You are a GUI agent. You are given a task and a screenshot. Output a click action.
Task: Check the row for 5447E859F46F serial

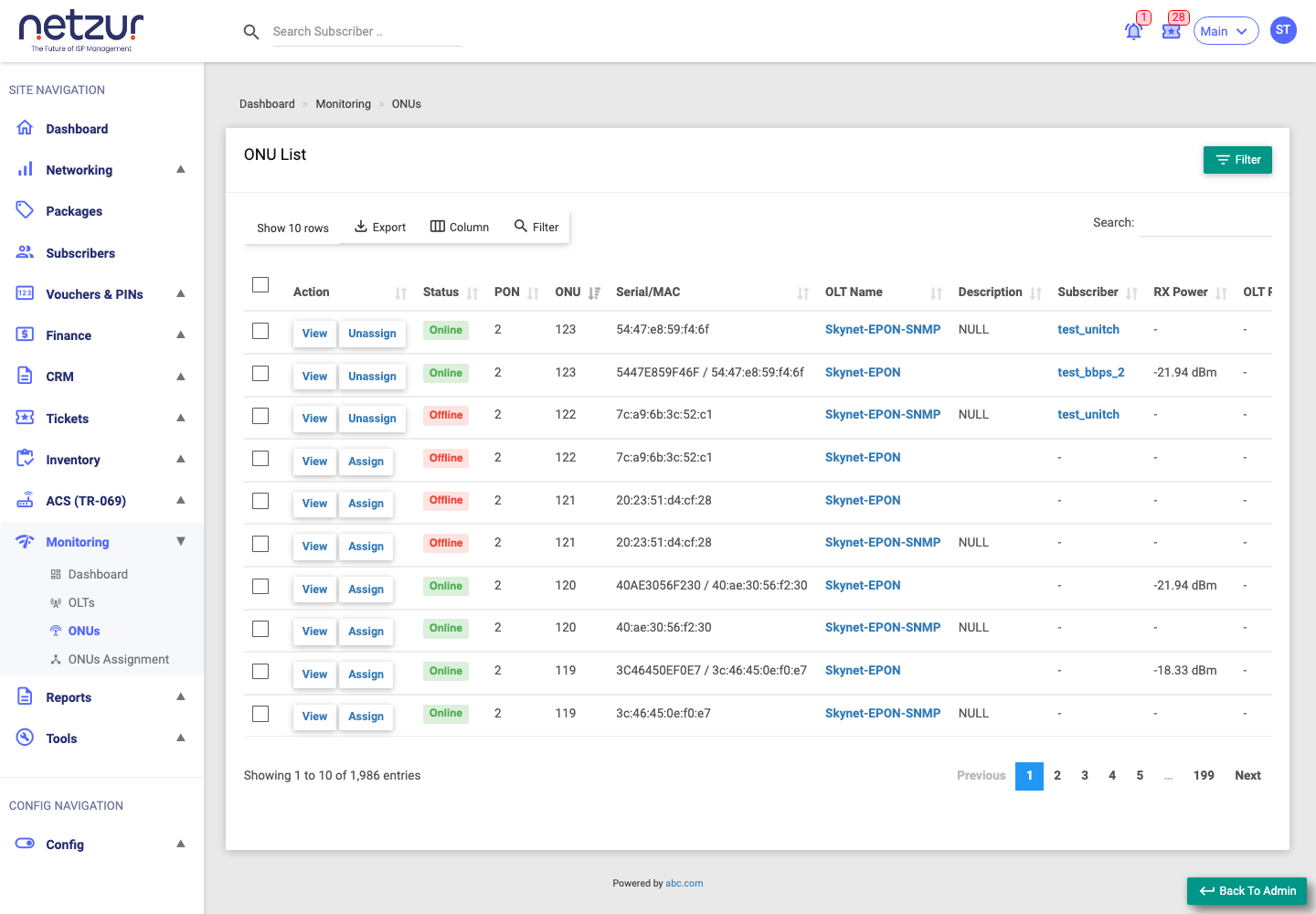[x=260, y=374]
